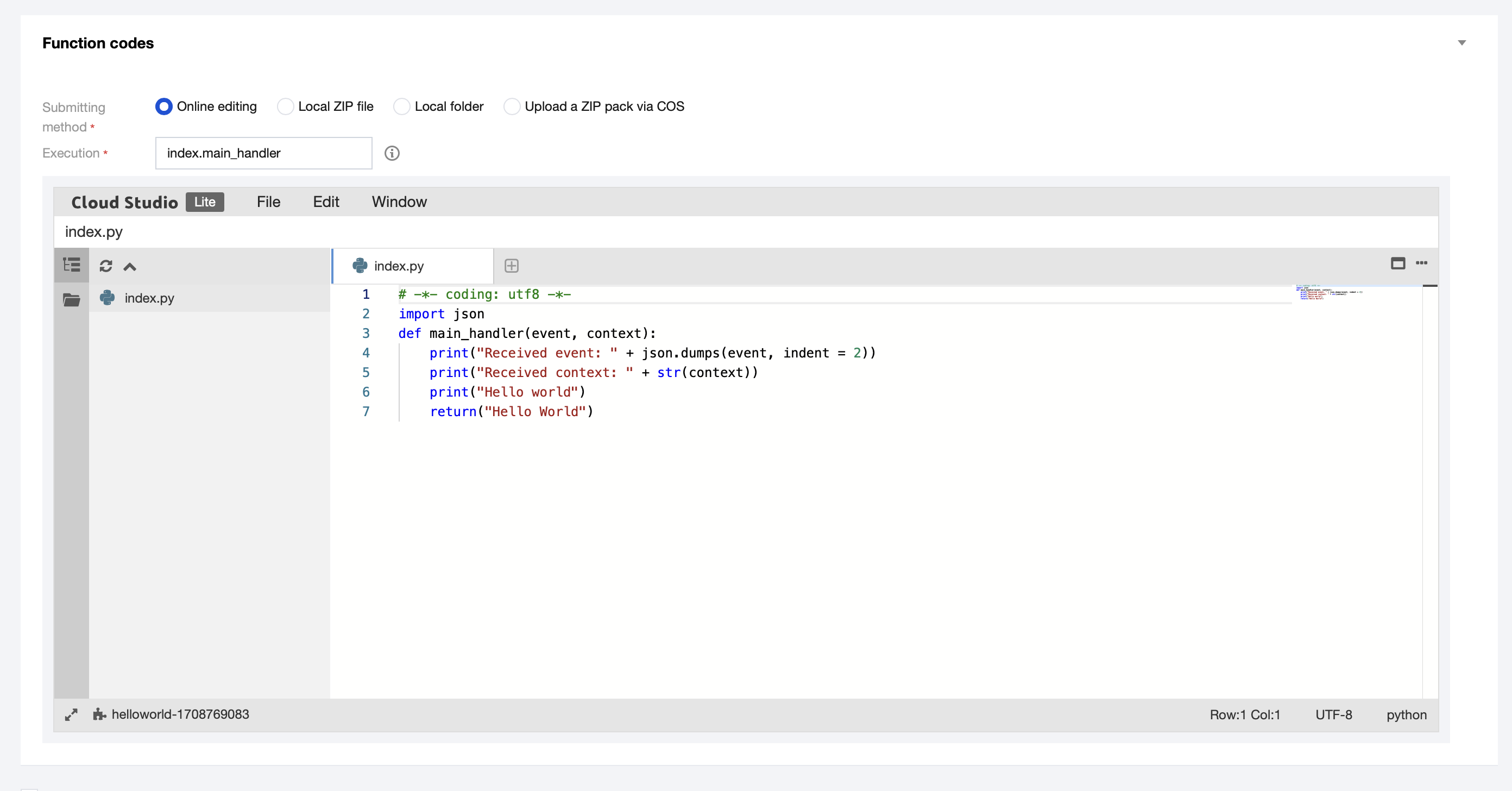
Task: Collapse the file tree with chevron
Action: [x=130, y=267]
